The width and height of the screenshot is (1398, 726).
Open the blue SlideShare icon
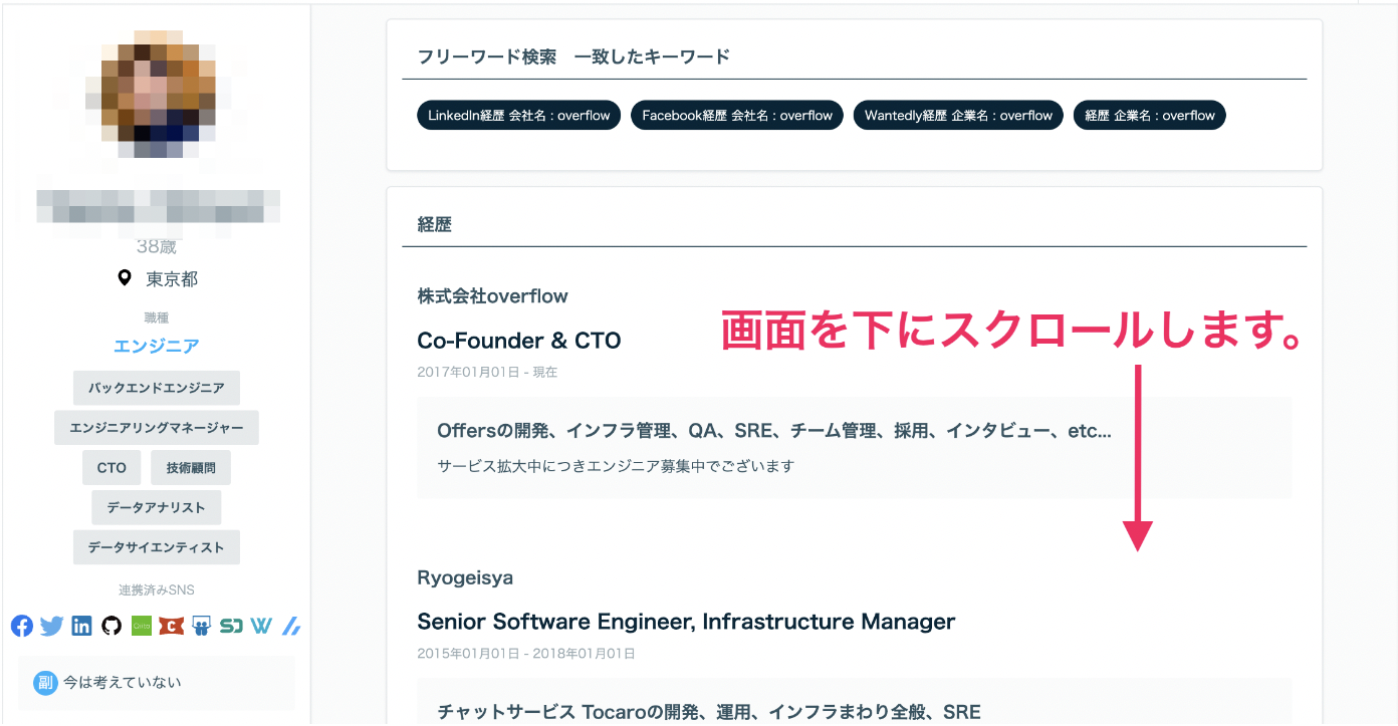pyautogui.click(x=201, y=626)
